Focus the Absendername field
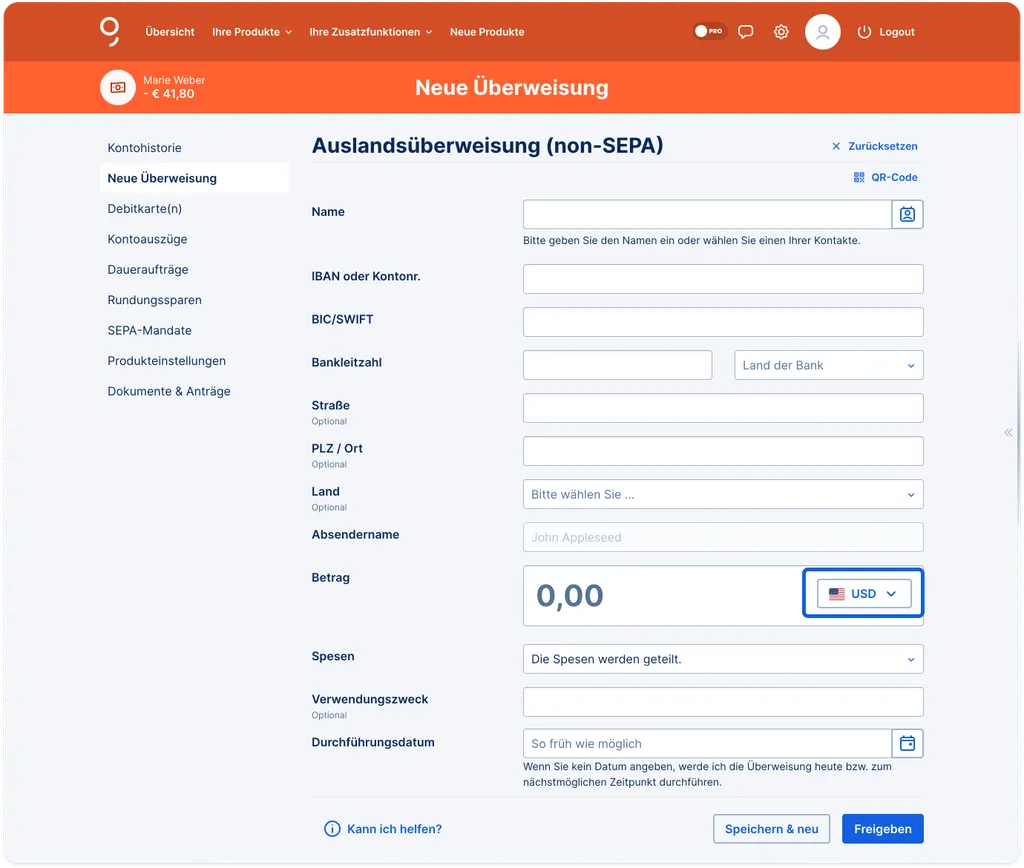 723,538
